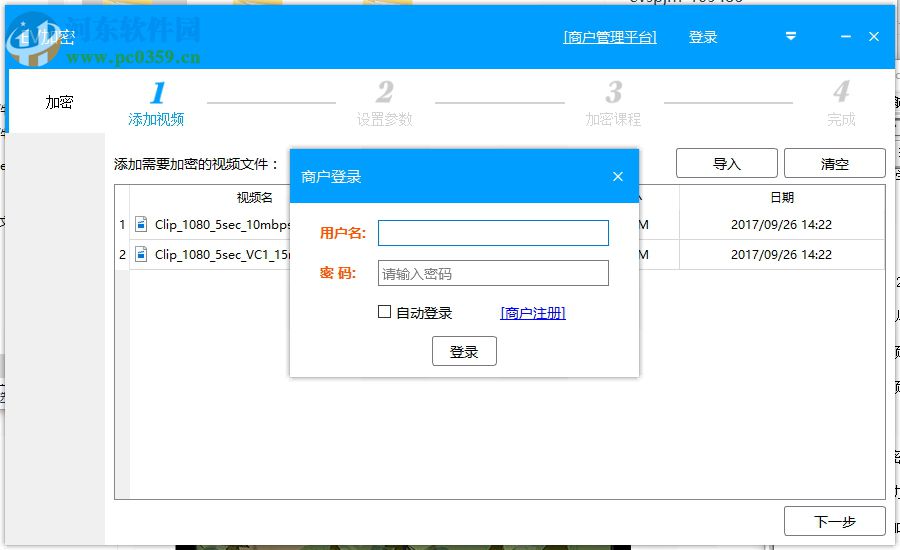The height and width of the screenshot is (550, 900).
Task: Click the 导入 button
Action: coord(727,164)
